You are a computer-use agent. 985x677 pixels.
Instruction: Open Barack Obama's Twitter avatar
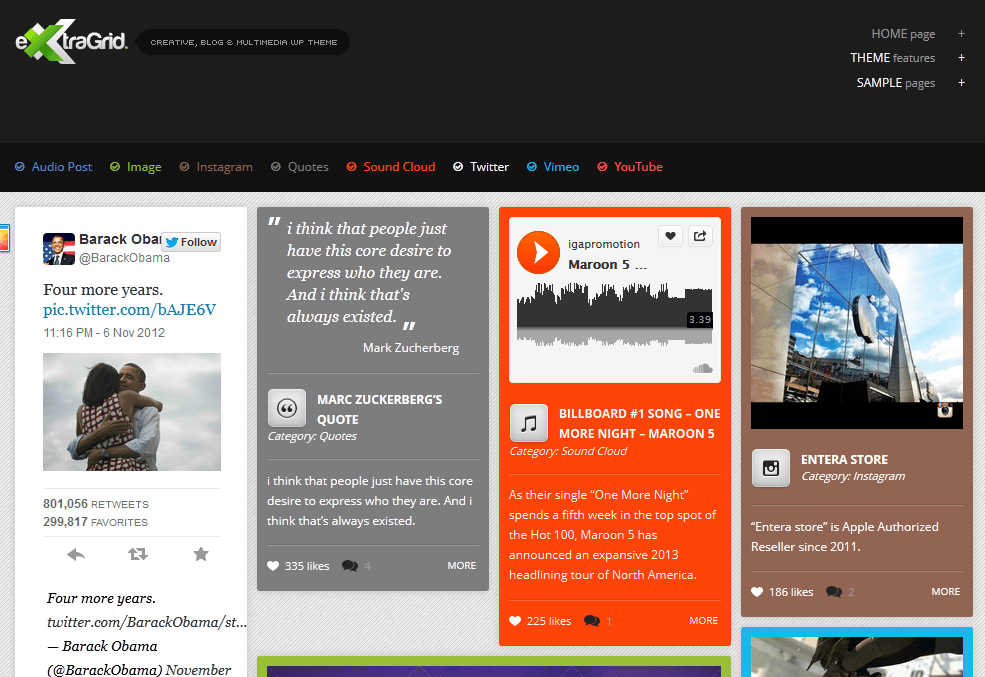[x=59, y=249]
